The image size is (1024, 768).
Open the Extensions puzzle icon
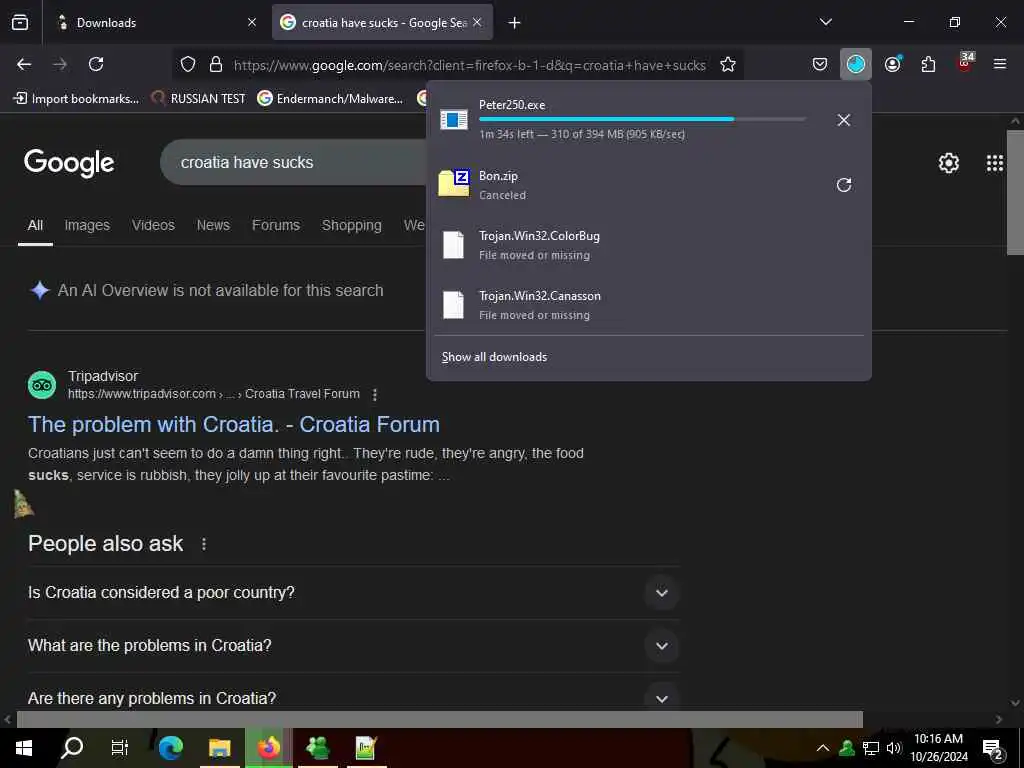[928, 64]
